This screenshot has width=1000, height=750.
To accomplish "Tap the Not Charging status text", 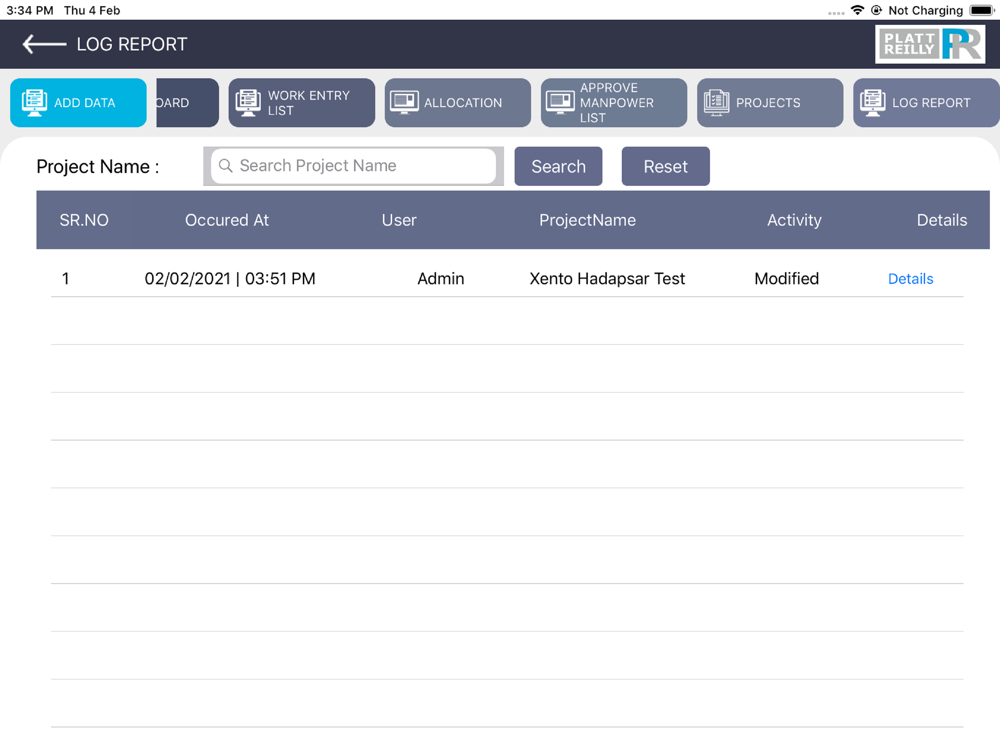I will (x=925, y=10).
